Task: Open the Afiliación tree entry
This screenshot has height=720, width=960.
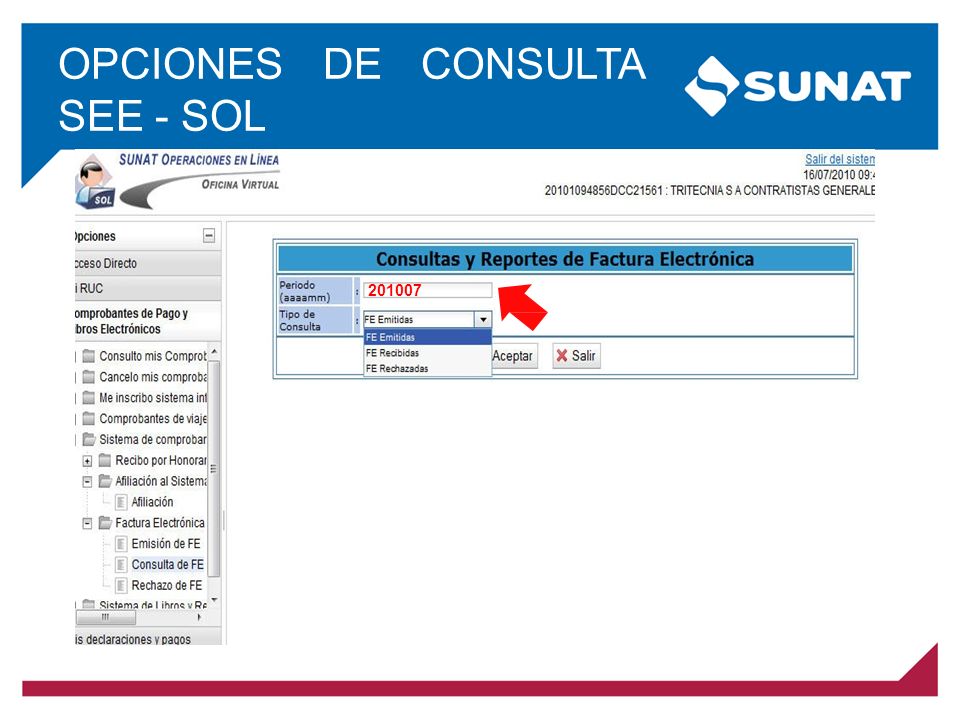Action: tap(152, 502)
